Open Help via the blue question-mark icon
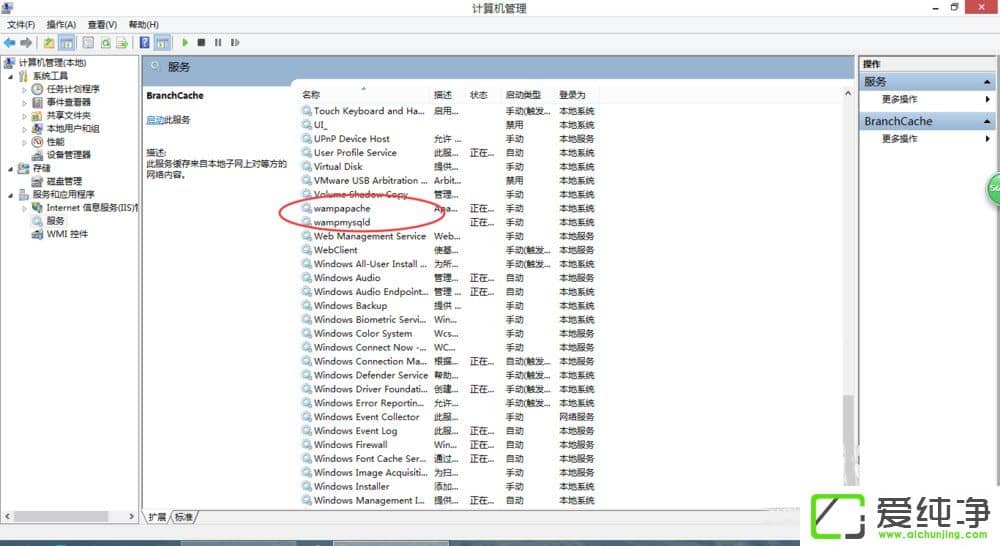The image size is (1000, 546). [145, 43]
